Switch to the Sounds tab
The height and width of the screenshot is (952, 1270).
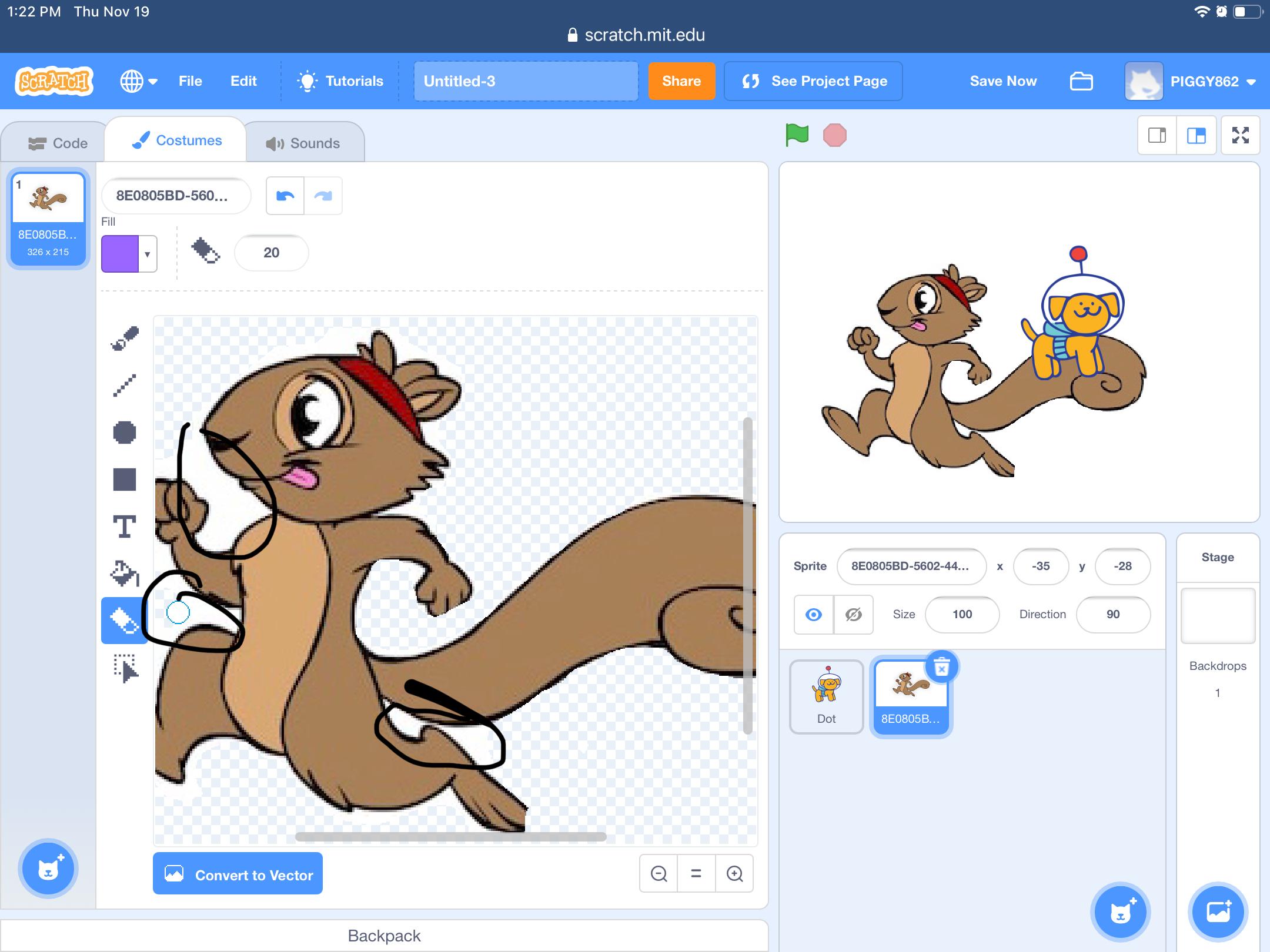[303, 143]
